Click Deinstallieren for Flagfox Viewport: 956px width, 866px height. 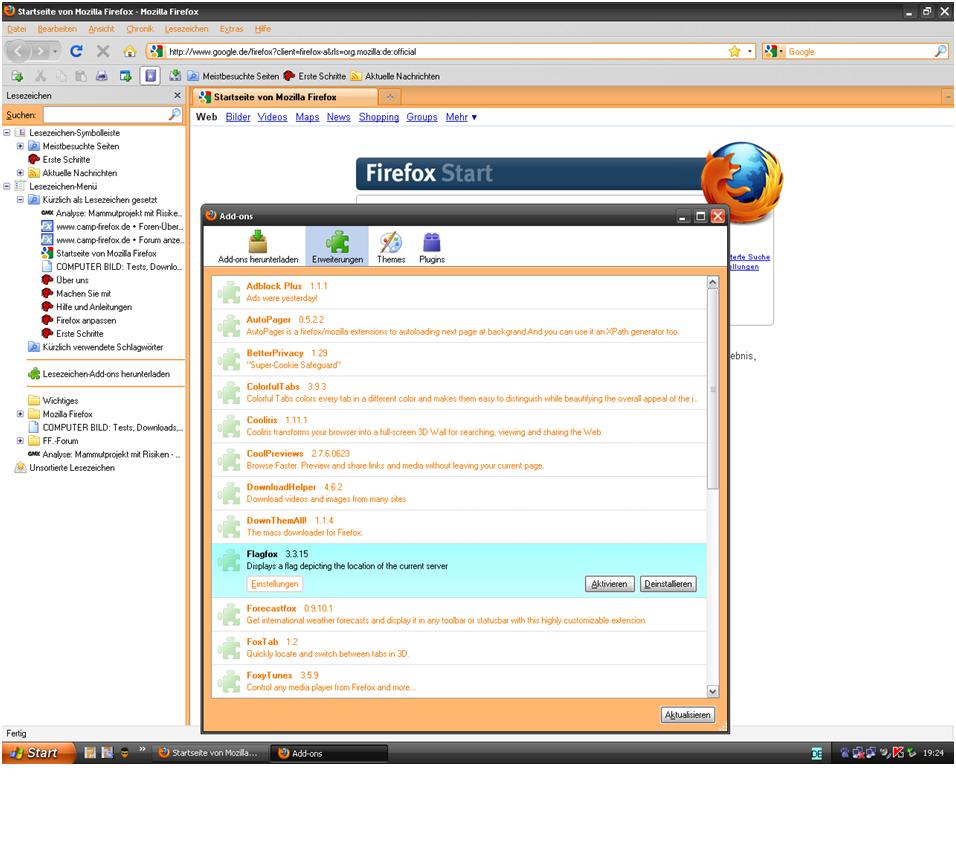668,584
